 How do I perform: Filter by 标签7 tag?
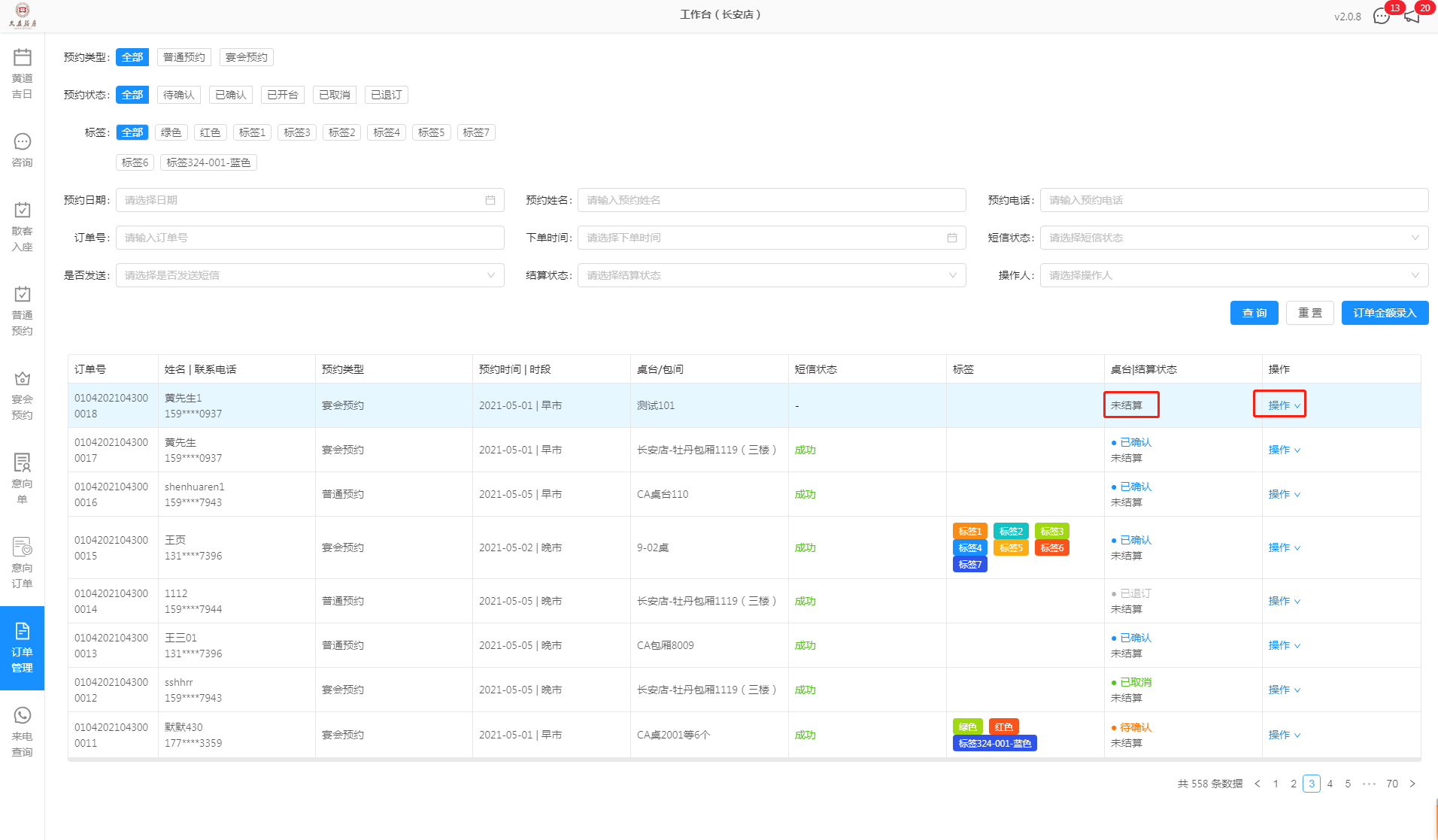(476, 132)
